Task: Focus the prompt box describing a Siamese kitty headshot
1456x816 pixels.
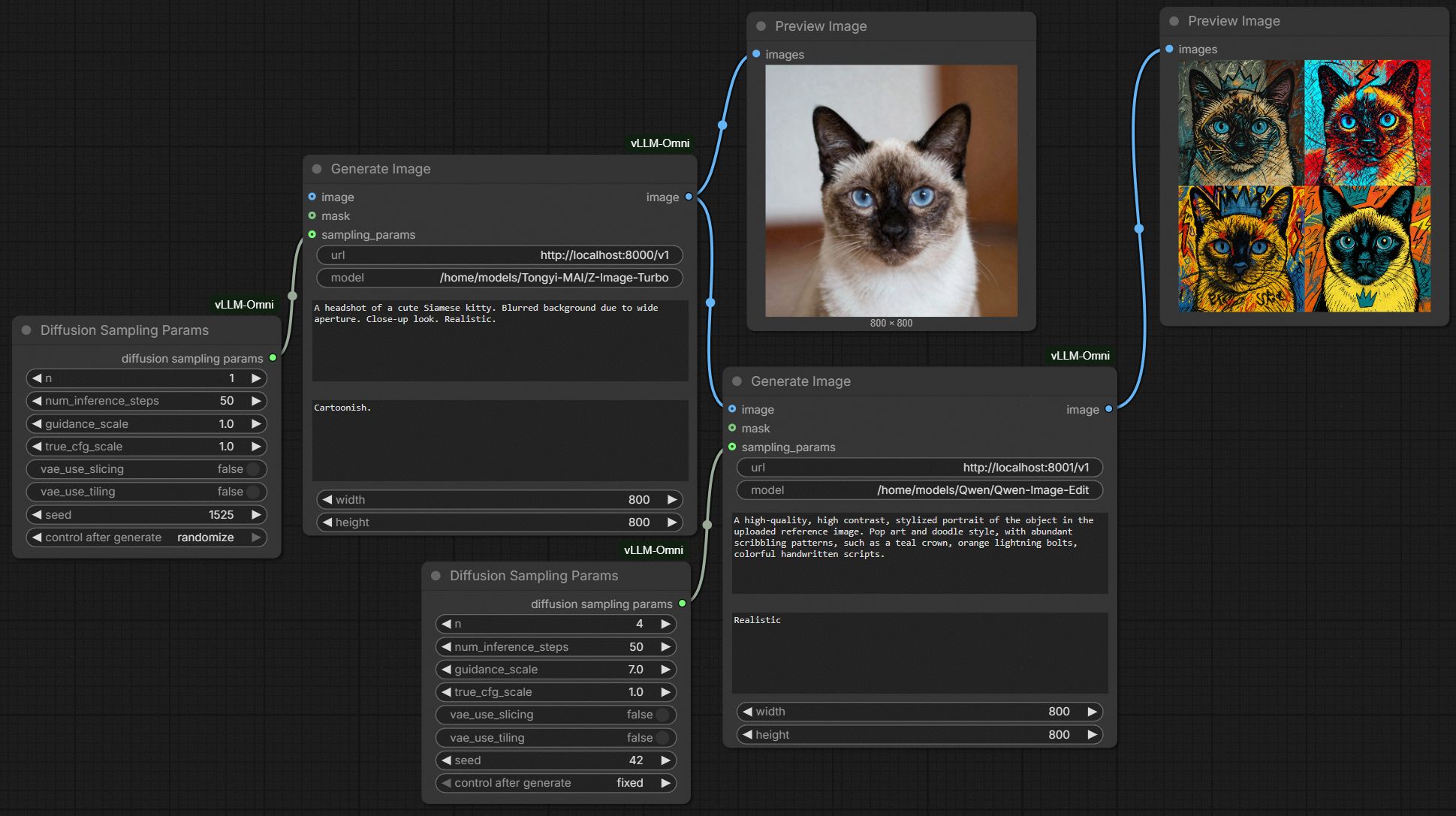Action: point(500,341)
